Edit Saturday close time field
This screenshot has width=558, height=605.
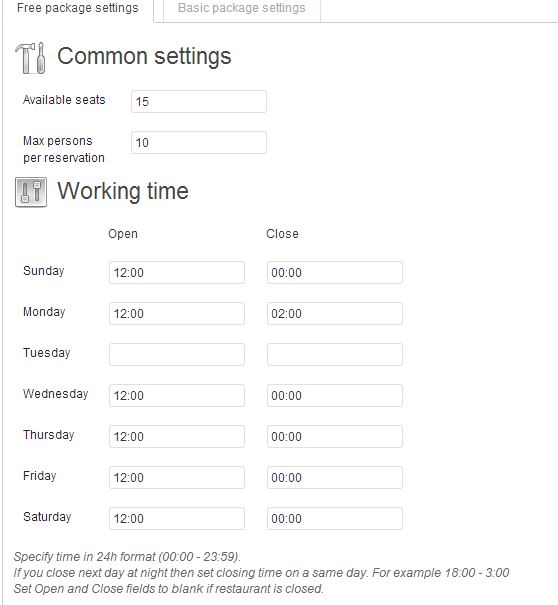click(335, 518)
